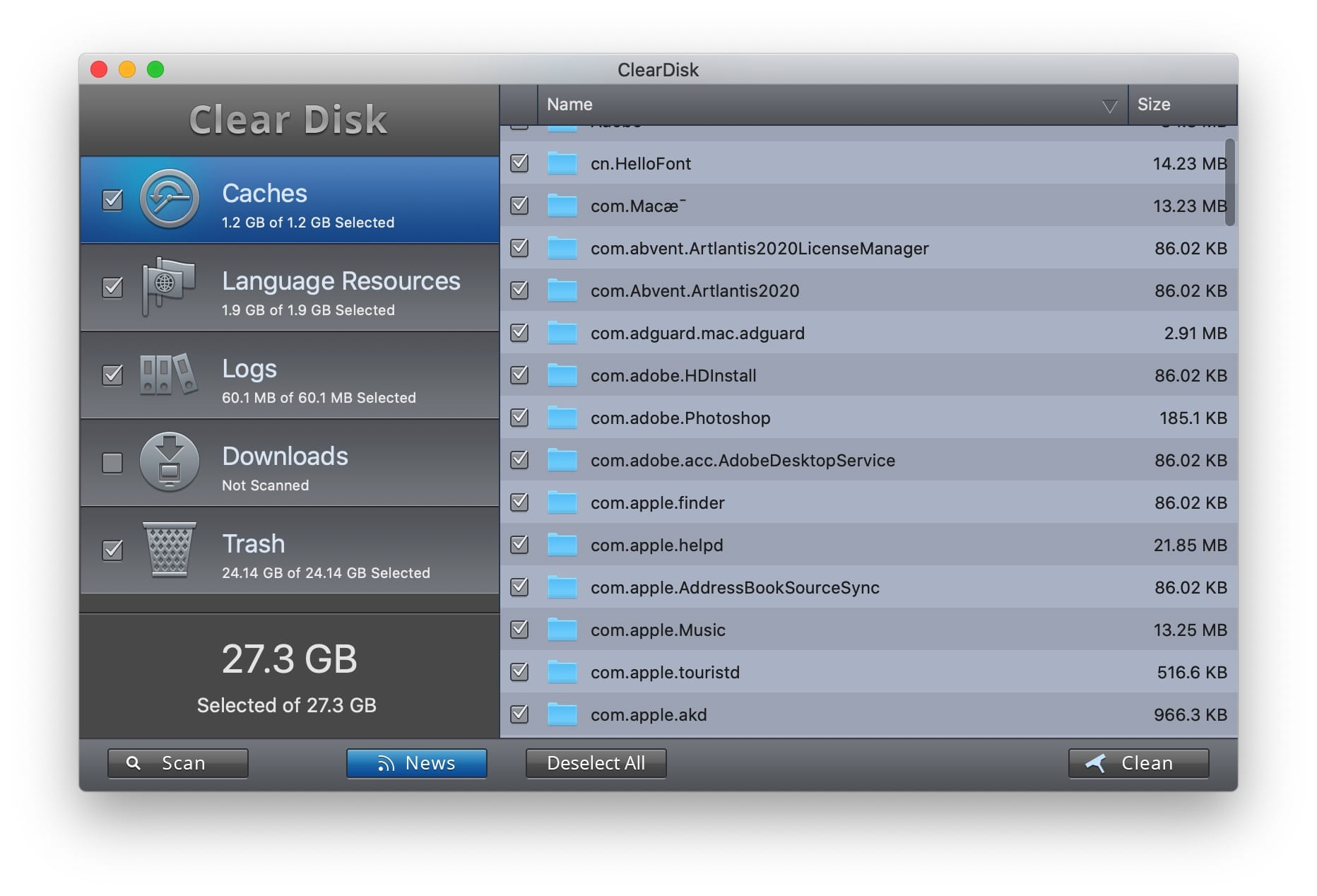1317x896 pixels.
Task: Uncheck the Language Resources checkbox
Action: pos(112,288)
